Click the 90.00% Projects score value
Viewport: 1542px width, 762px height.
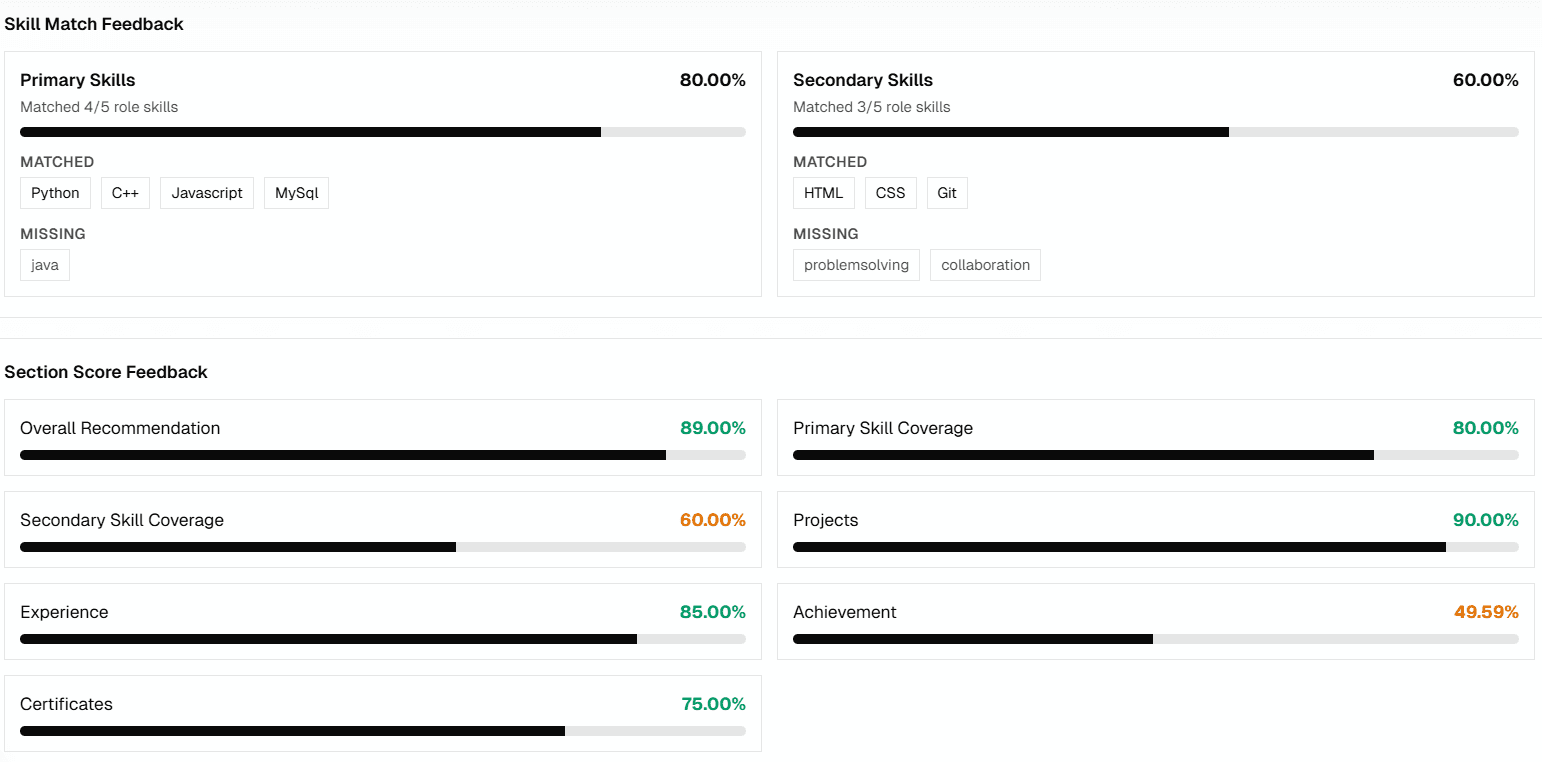[1486, 520]
